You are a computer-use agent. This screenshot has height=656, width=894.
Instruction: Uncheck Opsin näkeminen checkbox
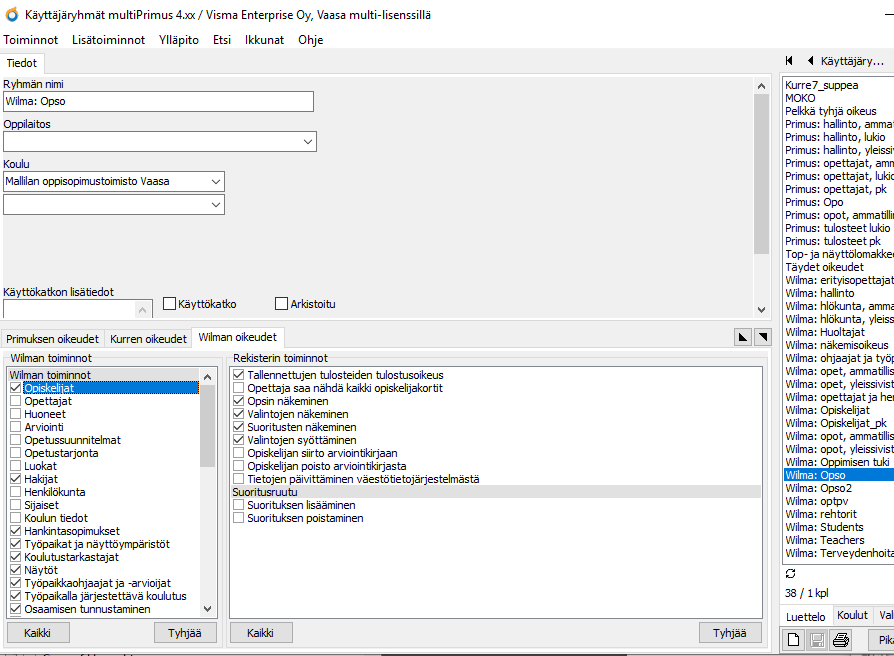[x=239, y=401]
